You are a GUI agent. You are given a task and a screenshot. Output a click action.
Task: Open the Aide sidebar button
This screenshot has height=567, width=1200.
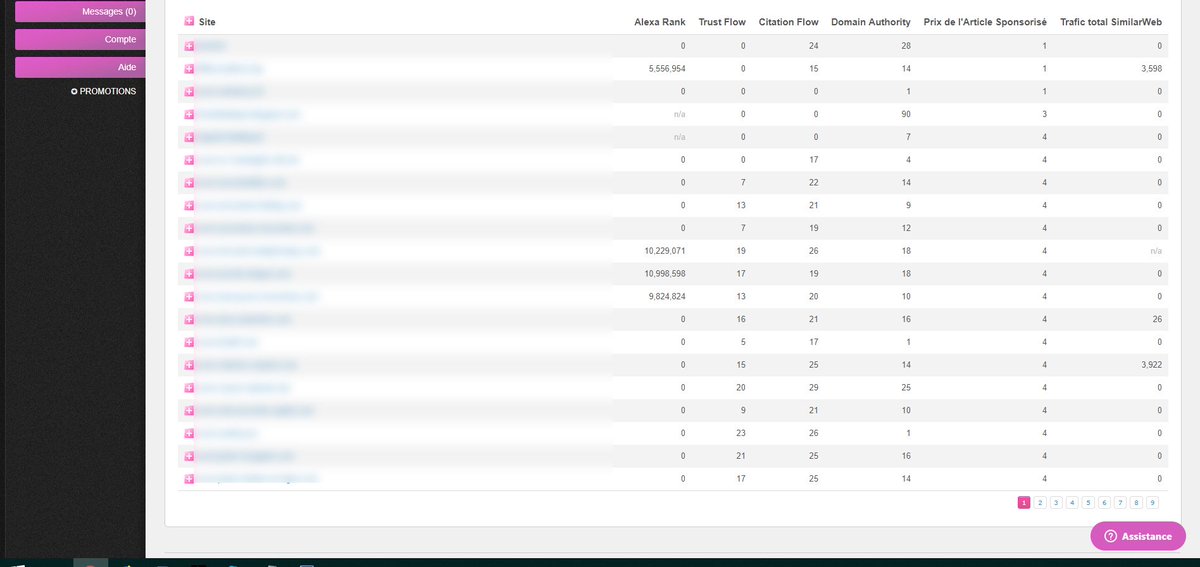(79, 67)
